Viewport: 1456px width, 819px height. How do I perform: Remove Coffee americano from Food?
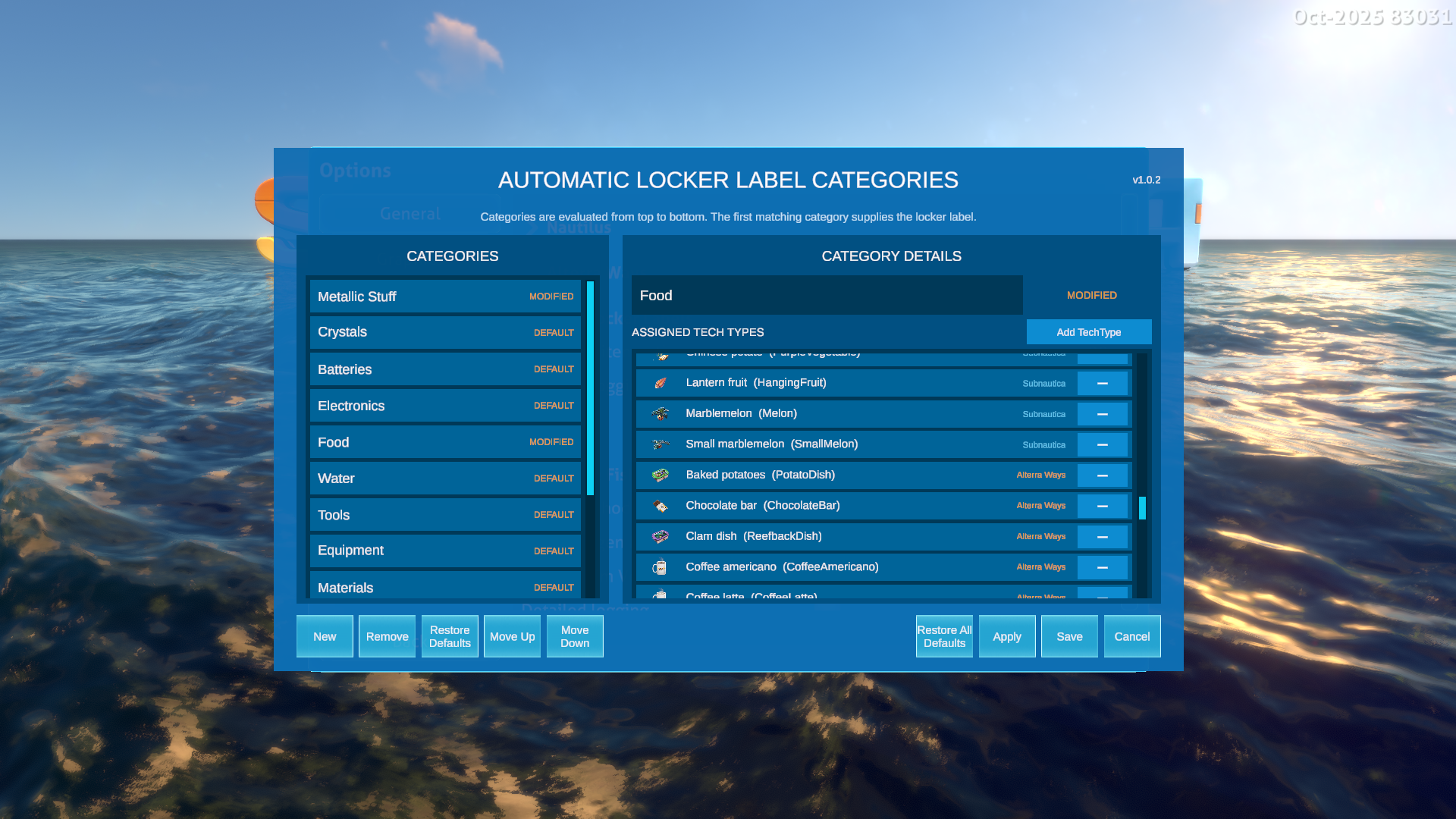pyautogui.click(x=1102, y=567)
